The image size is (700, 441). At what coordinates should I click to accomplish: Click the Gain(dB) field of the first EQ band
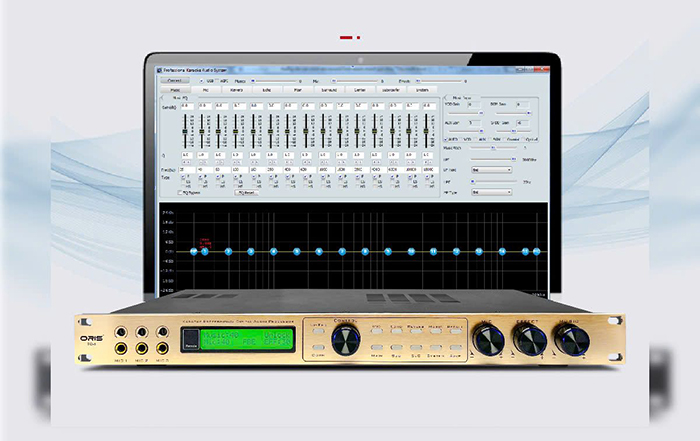click(187, 106)
